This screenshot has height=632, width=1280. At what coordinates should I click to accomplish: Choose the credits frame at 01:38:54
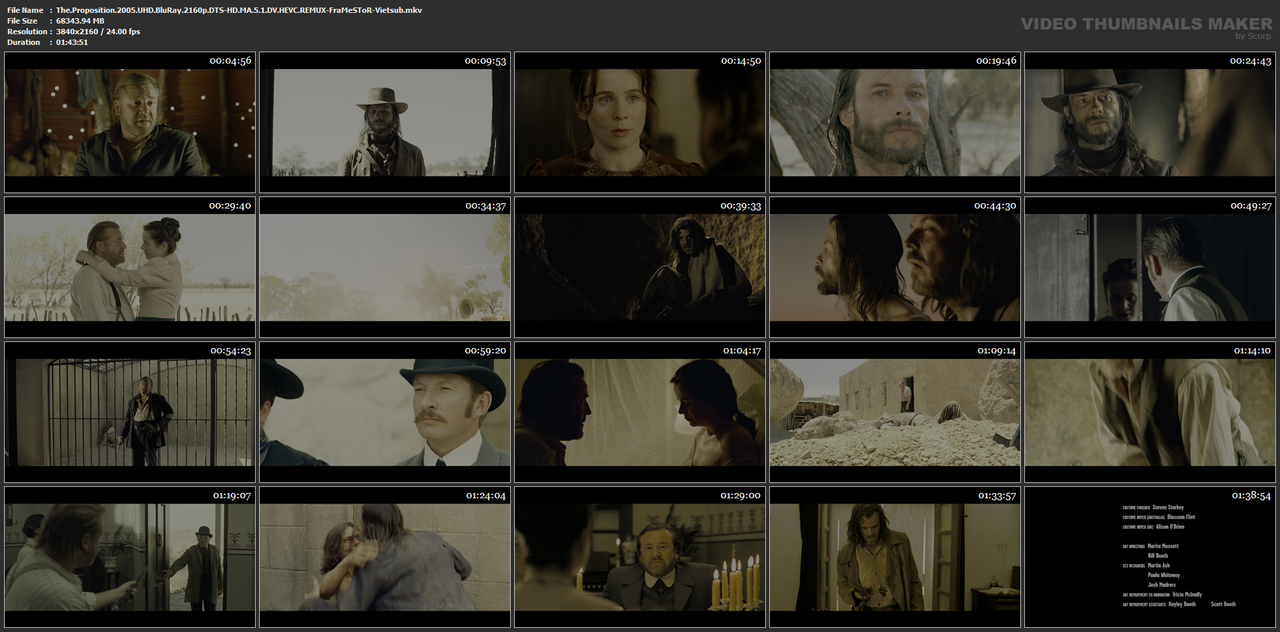(x=1150, y=557)
